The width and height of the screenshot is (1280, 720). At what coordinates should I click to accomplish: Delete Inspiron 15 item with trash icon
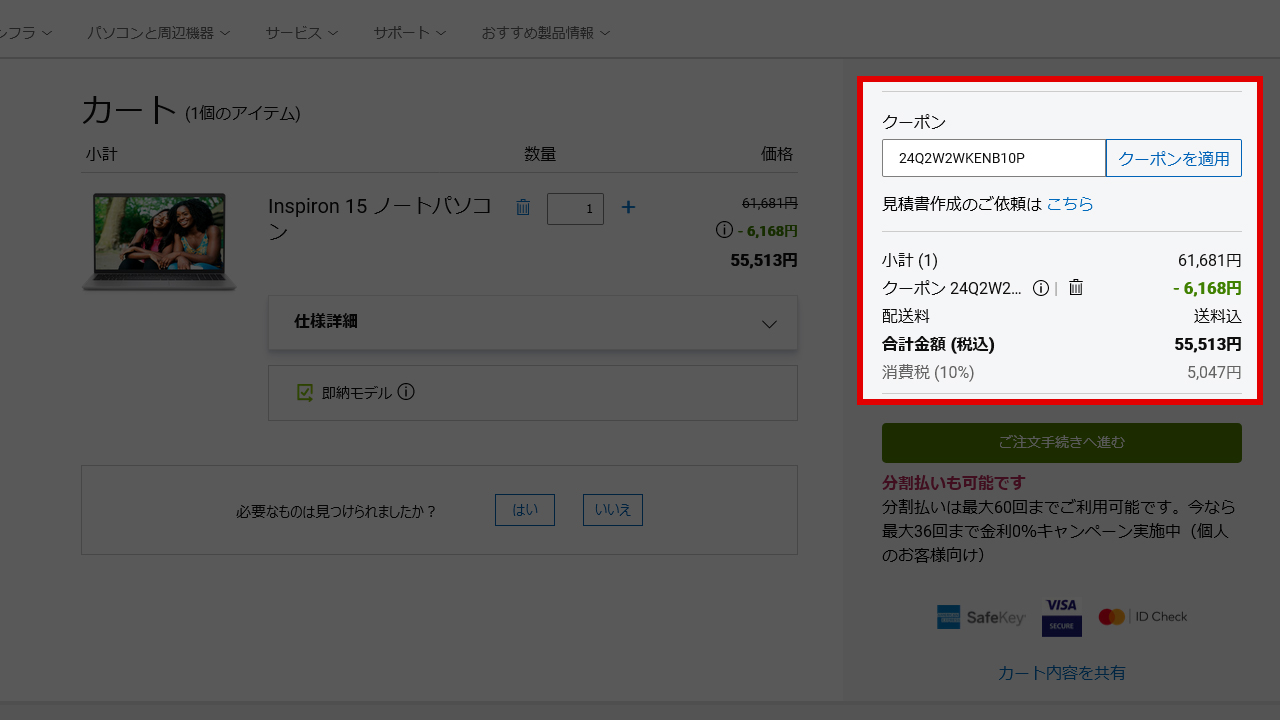click(x=523, y=207)
